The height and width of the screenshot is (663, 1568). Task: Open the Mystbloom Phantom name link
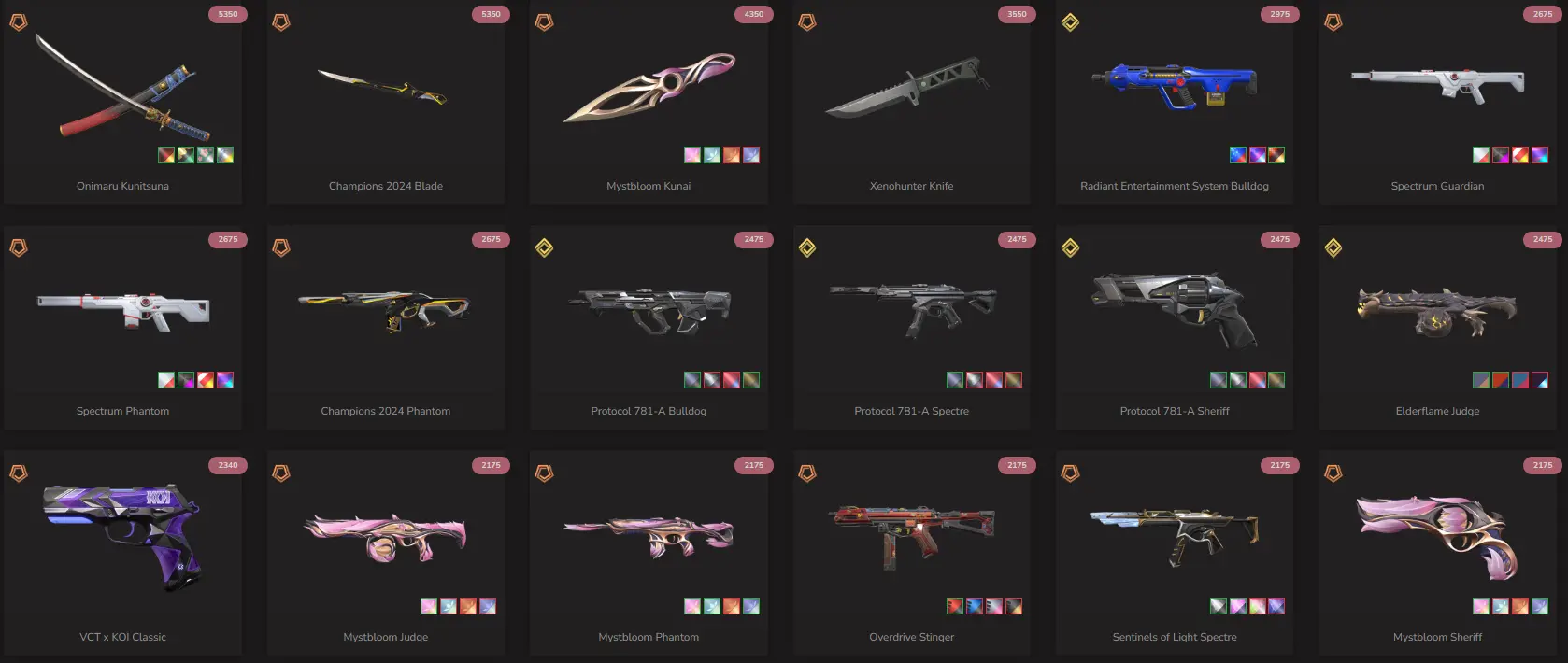click(649, 637)
